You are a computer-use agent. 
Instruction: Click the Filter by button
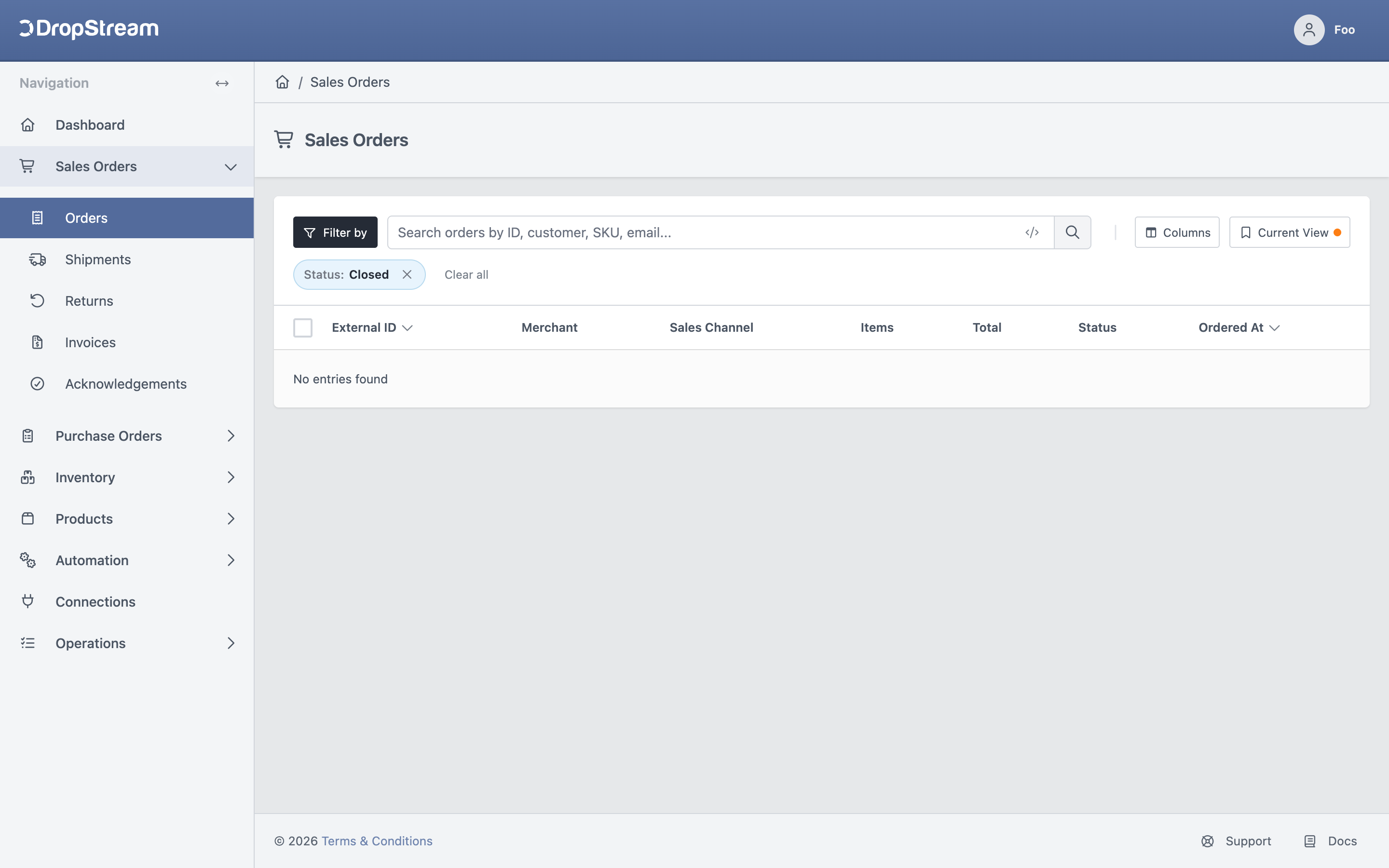(335, 232)
